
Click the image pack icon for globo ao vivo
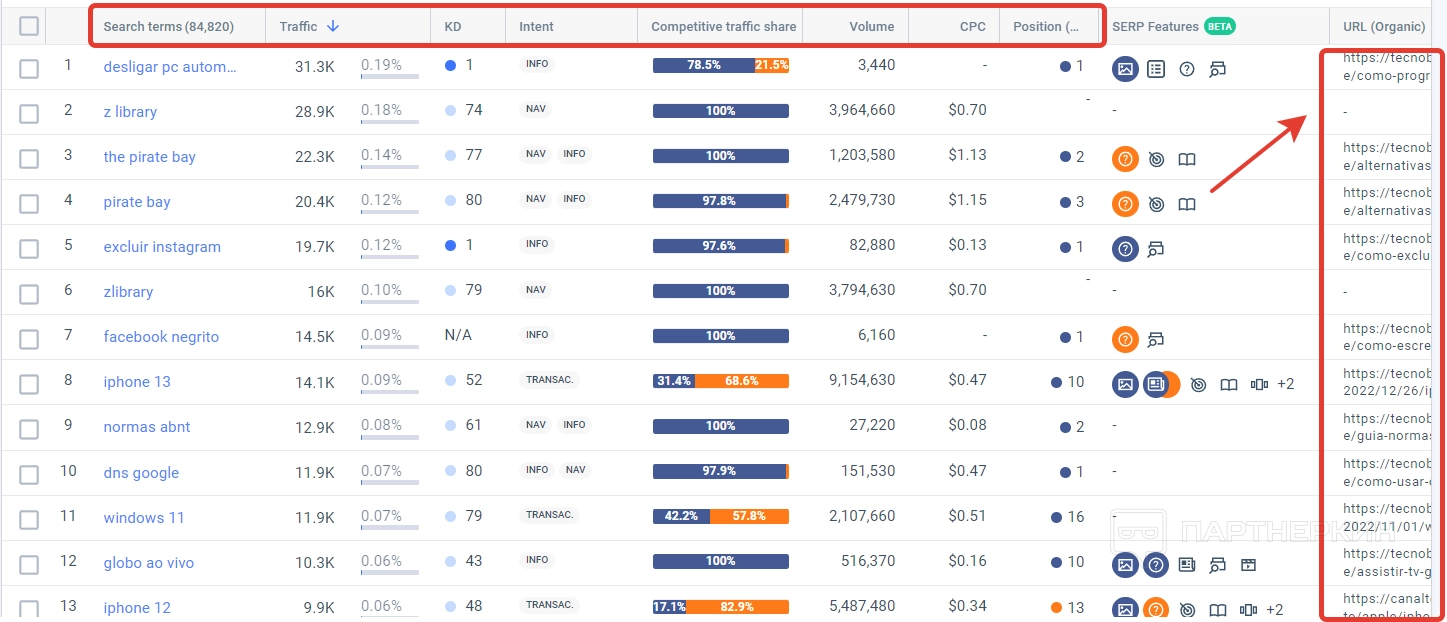click(1125, 565)
